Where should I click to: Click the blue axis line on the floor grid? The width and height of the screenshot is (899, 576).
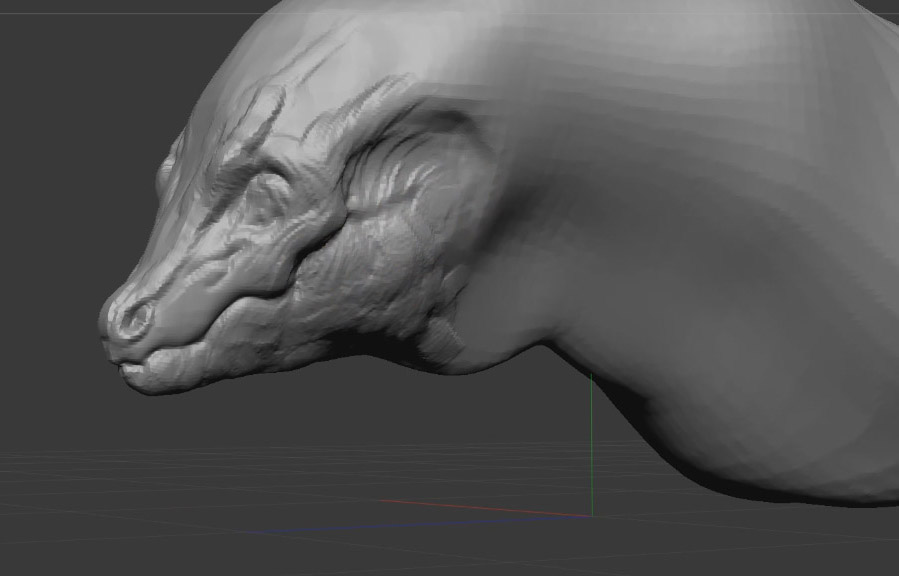click(421, 524)
